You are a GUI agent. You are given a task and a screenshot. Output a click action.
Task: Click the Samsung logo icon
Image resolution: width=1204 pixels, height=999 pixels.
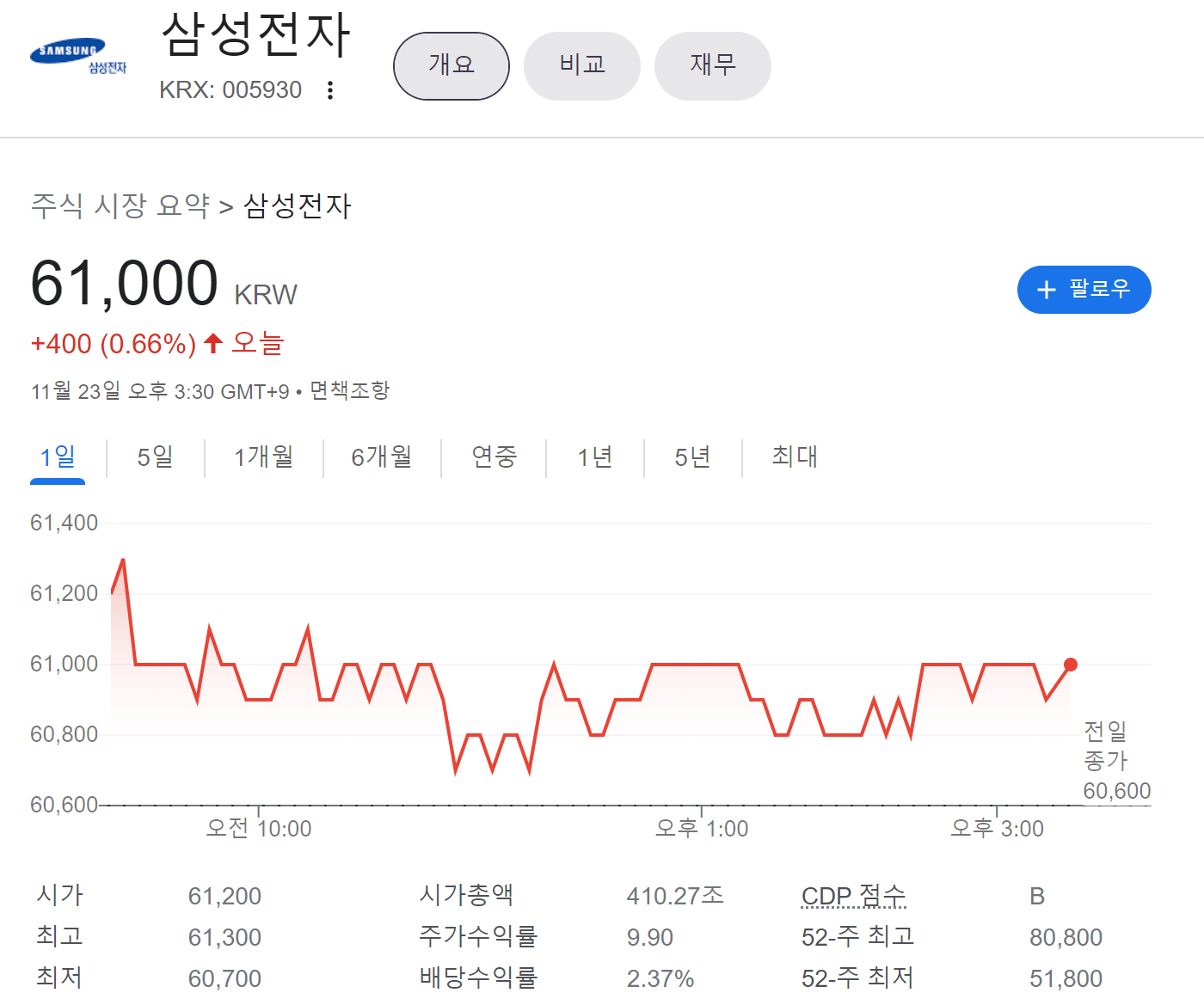78,57
